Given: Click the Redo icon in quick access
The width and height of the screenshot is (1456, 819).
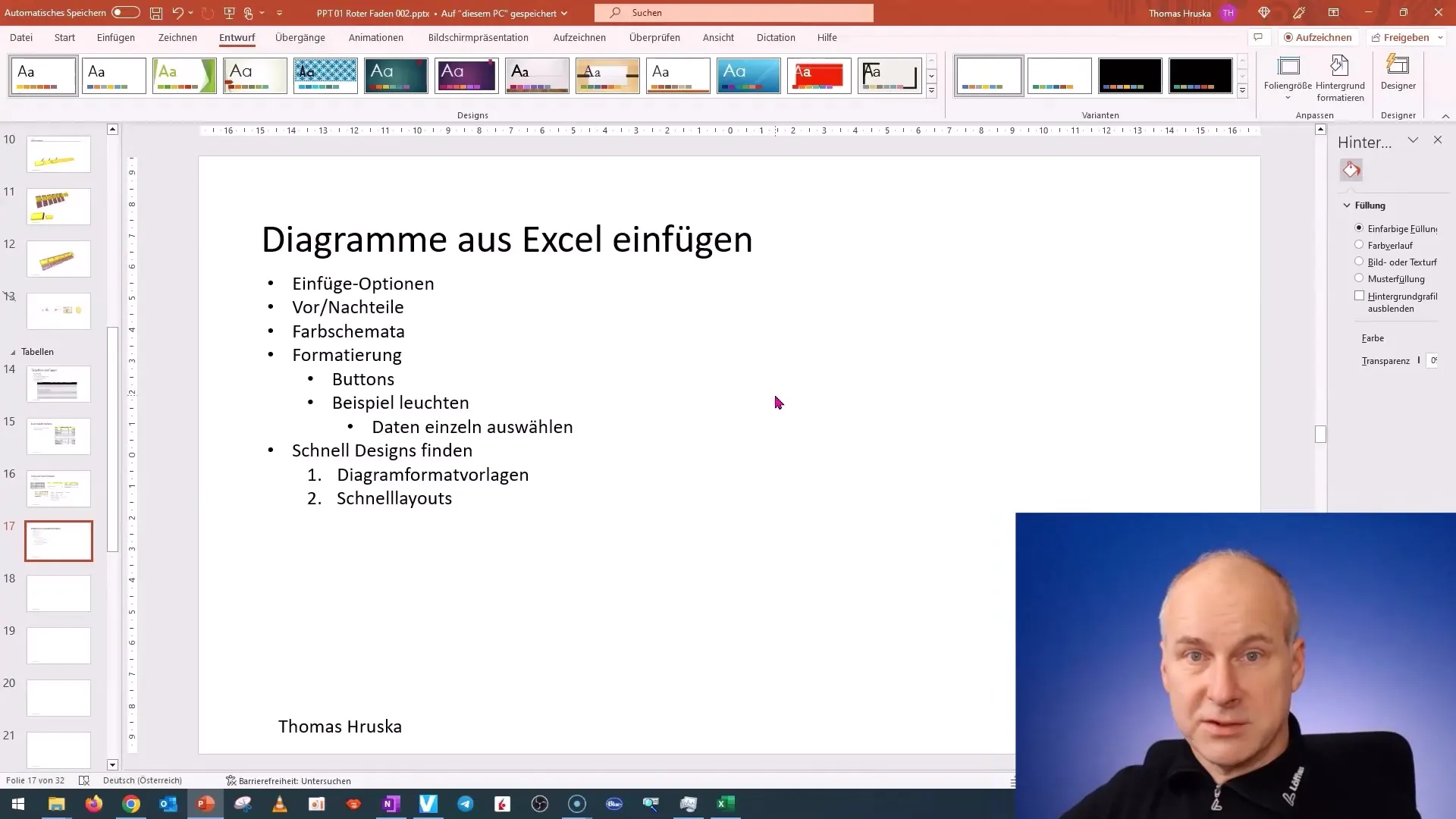Looking at the screenshot, I should click(207, 13).
